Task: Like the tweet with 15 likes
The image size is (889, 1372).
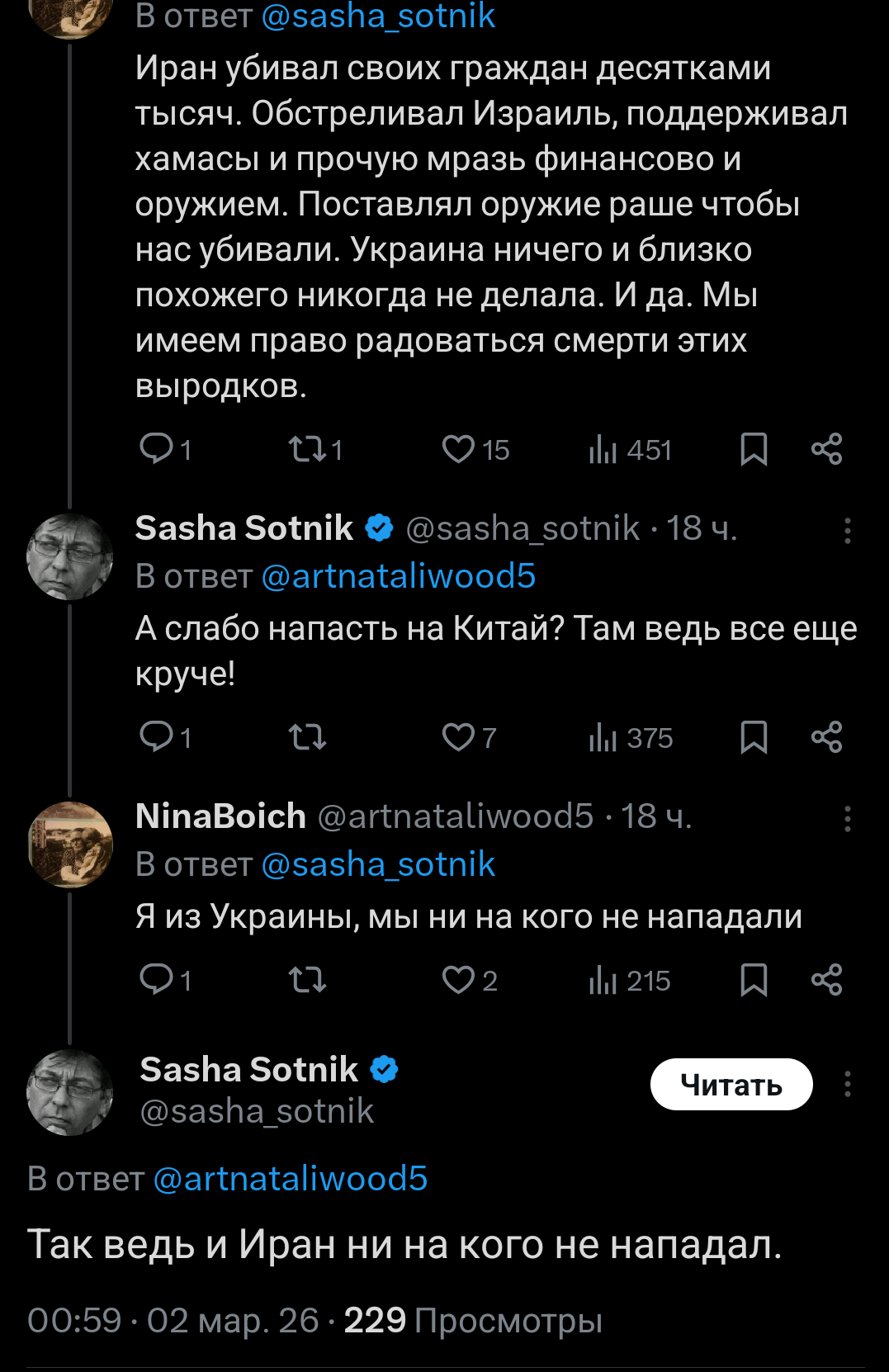Action: [459, 450]
